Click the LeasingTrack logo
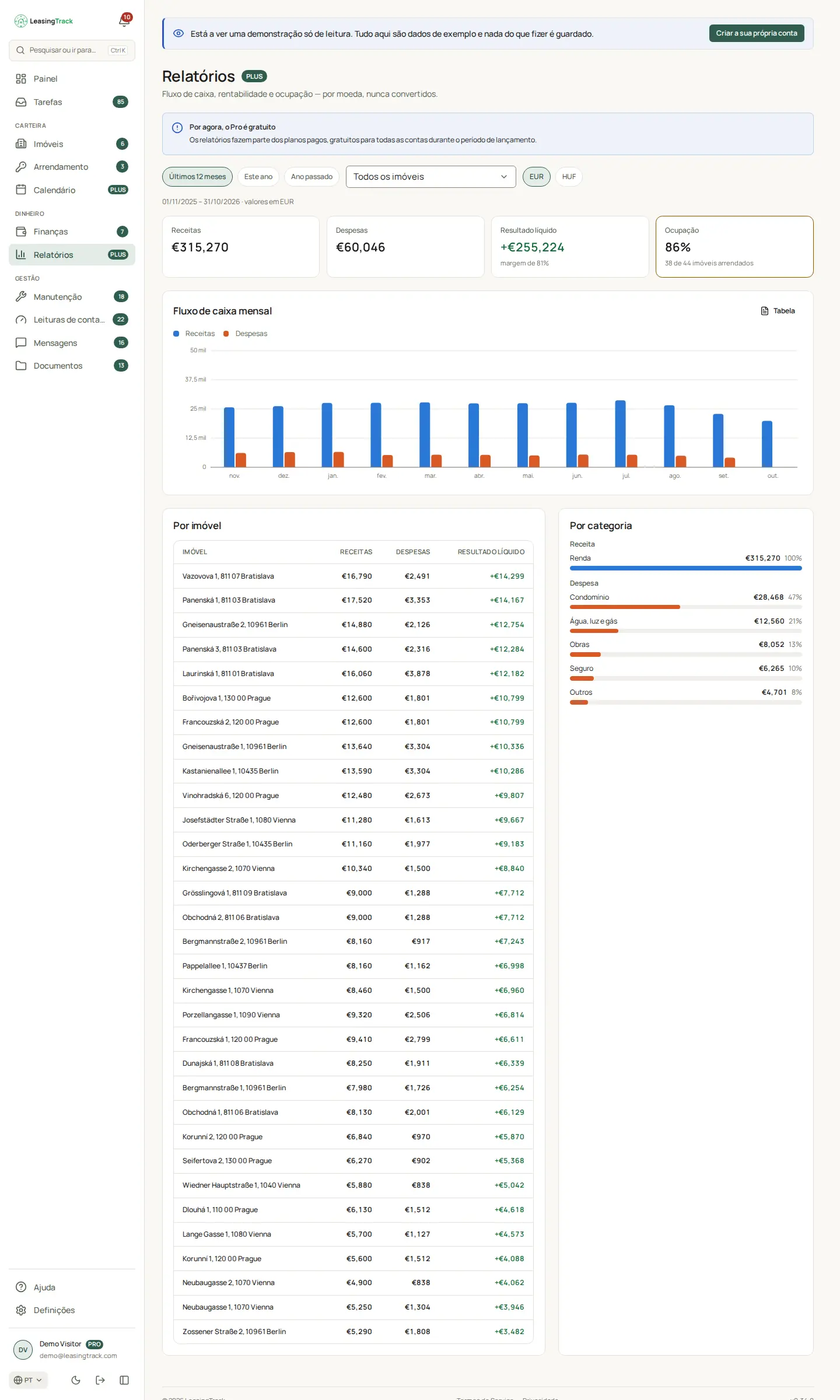The image size is (840, 1400). coord(44,21)
